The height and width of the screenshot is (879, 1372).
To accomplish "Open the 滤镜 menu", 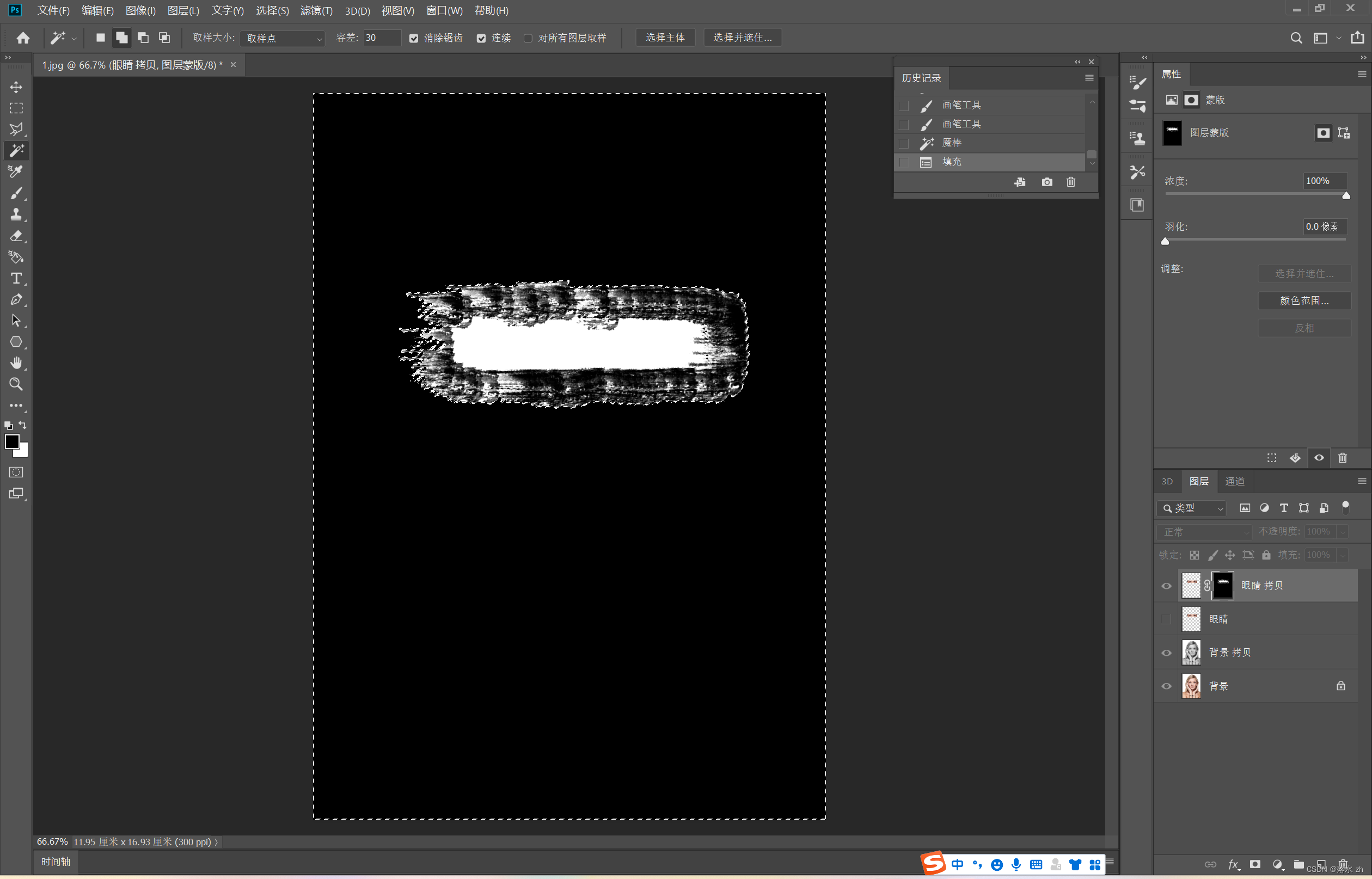I will click(316, 10).
